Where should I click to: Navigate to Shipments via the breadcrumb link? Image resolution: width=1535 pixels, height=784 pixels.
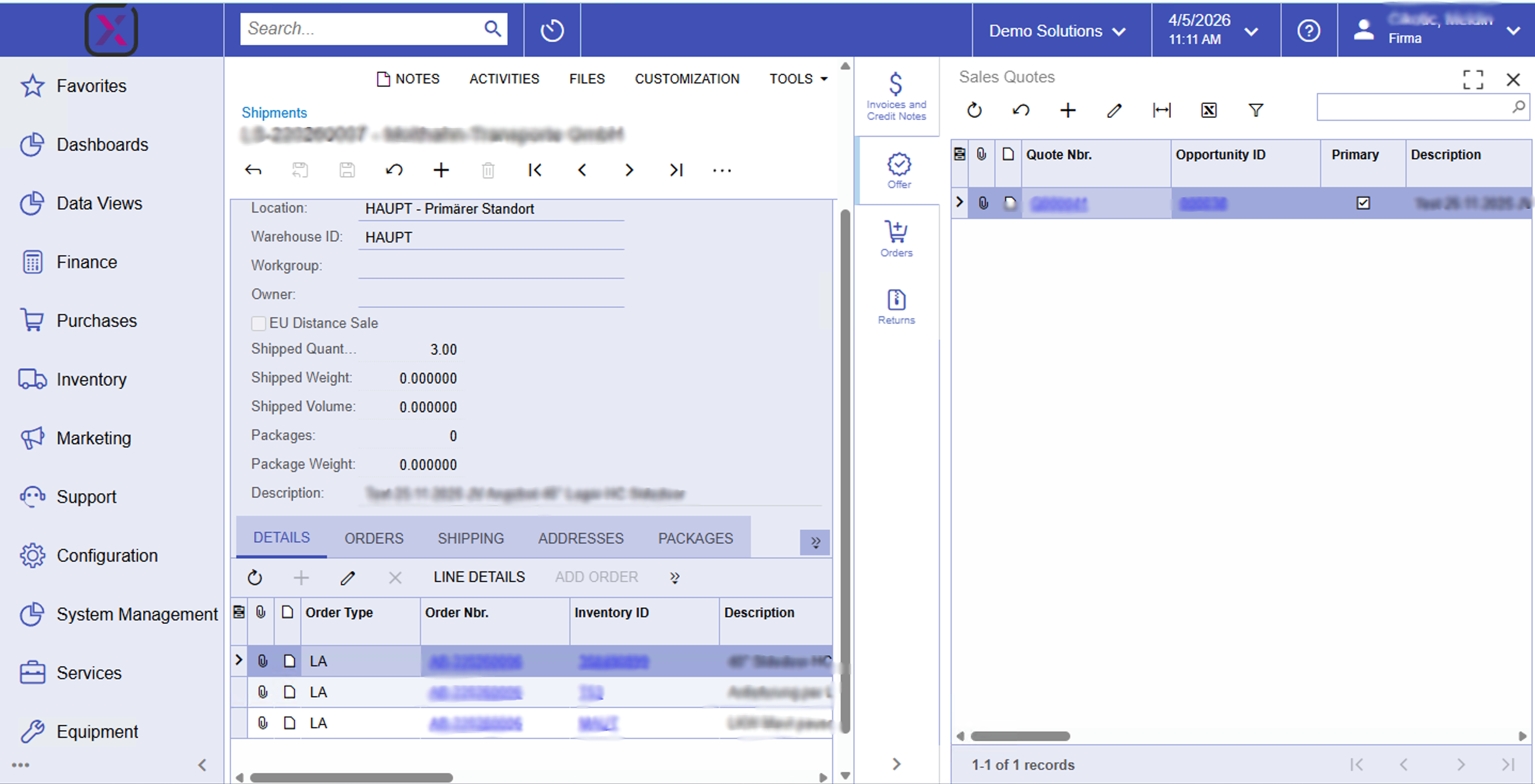coord(274,113)
